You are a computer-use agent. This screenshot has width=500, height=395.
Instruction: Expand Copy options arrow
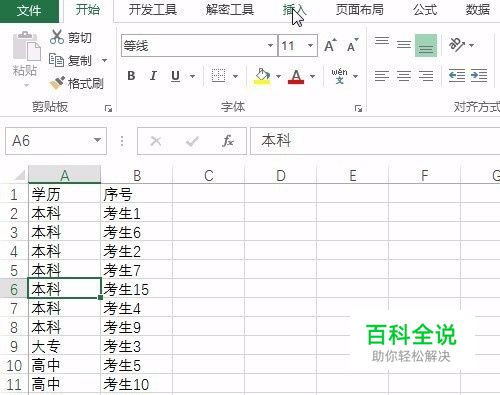point(104,61)
